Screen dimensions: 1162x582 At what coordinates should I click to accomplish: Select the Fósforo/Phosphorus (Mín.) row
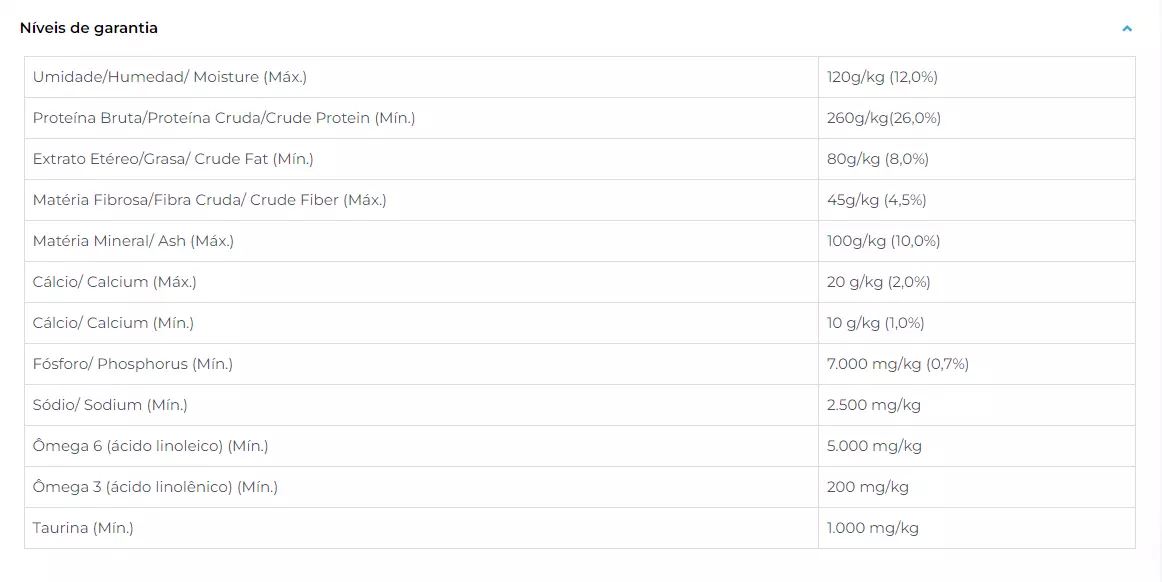coord(580,363)
